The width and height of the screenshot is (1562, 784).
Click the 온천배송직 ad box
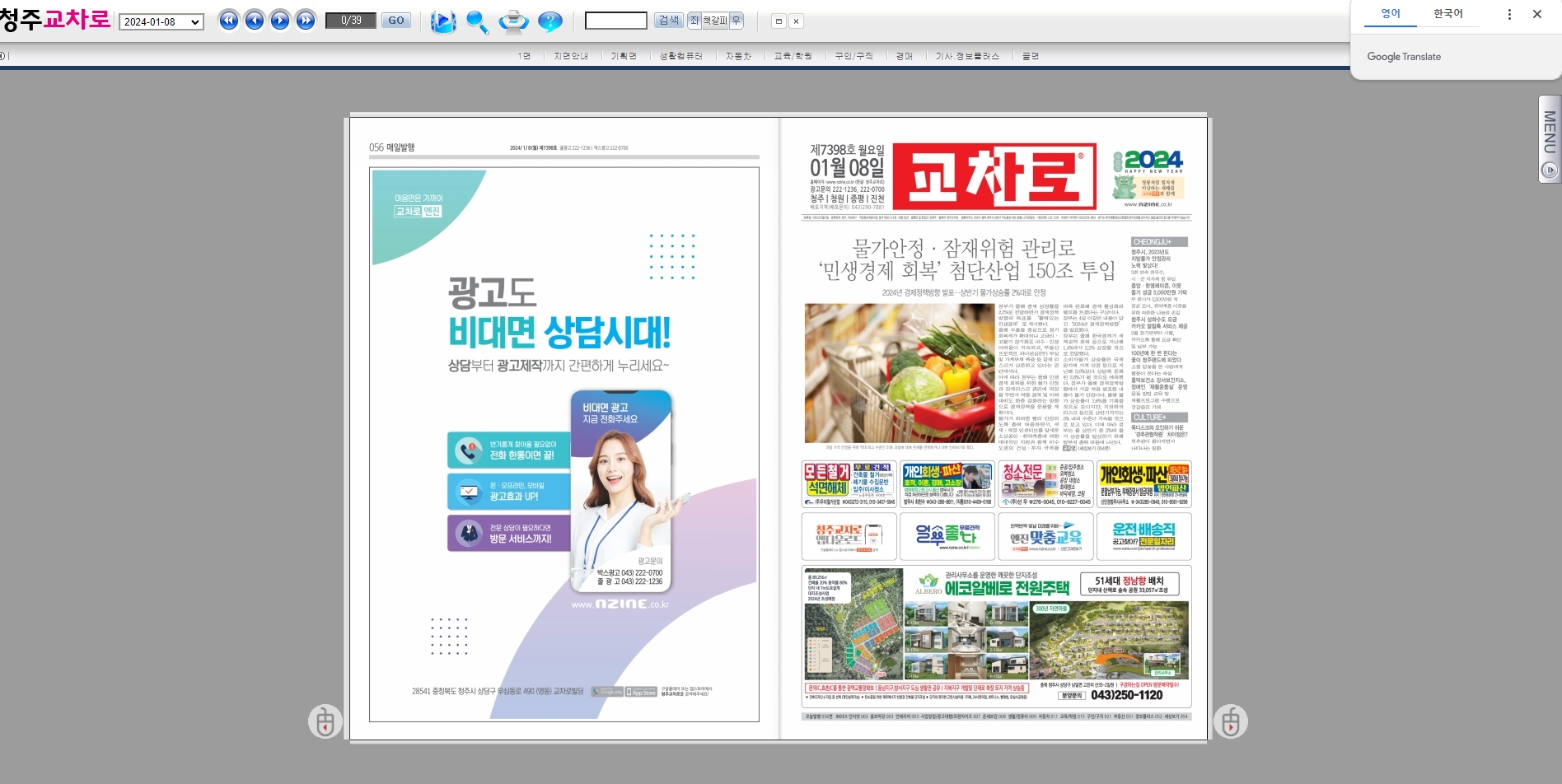pyautogui.click(x=1144, y=536)
